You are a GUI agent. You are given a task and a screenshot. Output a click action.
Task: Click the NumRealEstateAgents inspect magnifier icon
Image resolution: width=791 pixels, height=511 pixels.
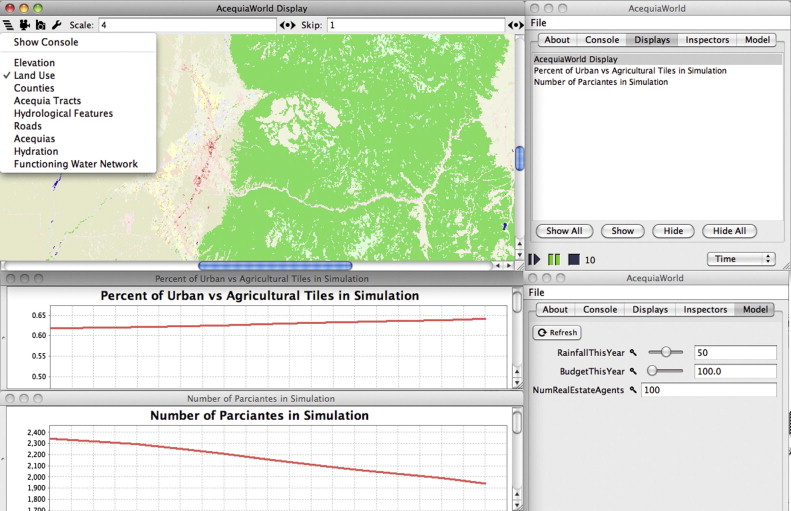coord(633,390)
